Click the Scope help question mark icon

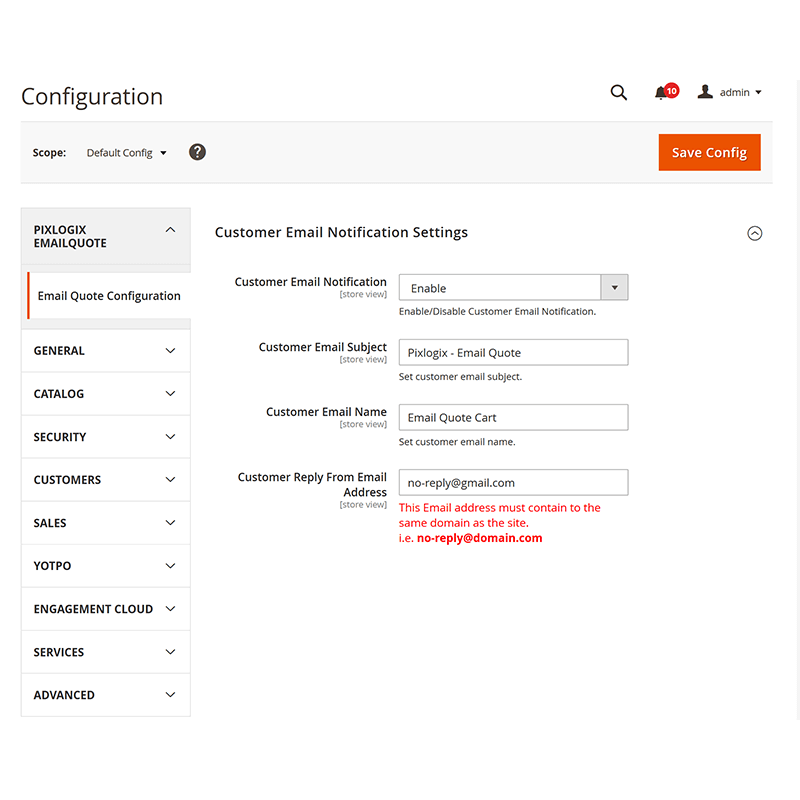[x=197, y=152]
